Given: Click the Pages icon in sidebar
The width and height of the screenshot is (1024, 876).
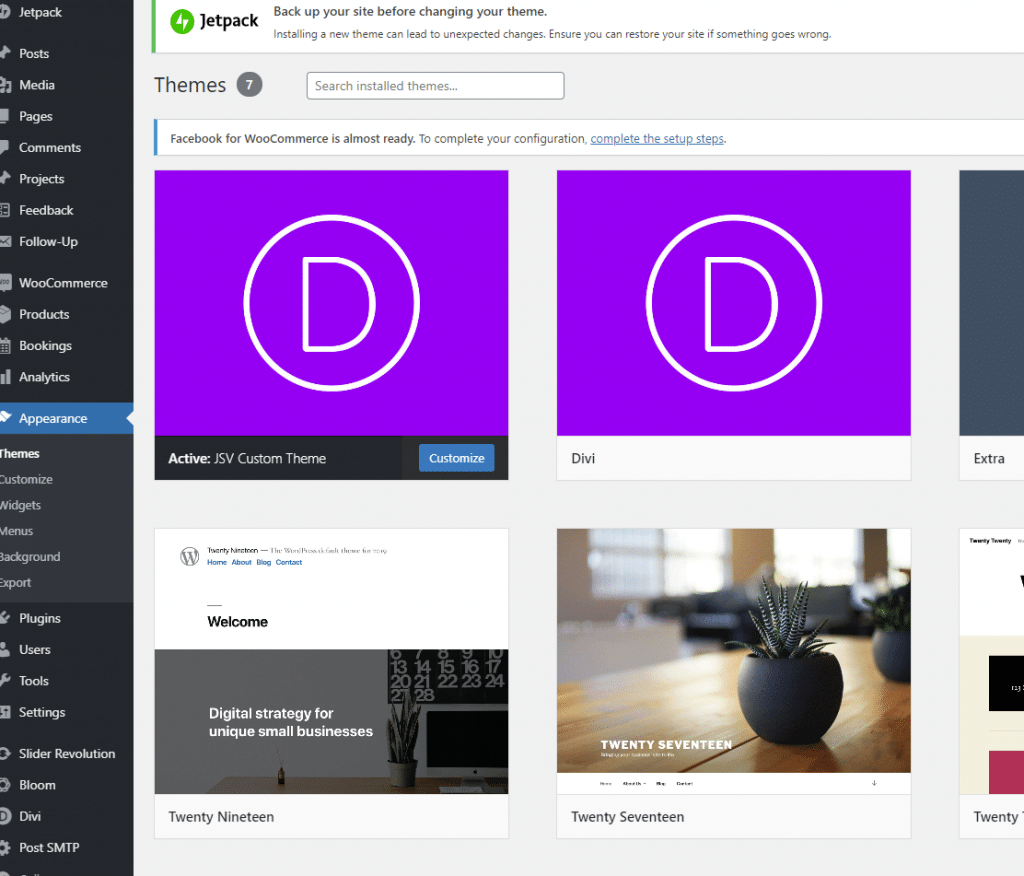Looking at the screenshot, I should (x=5, y=116).
